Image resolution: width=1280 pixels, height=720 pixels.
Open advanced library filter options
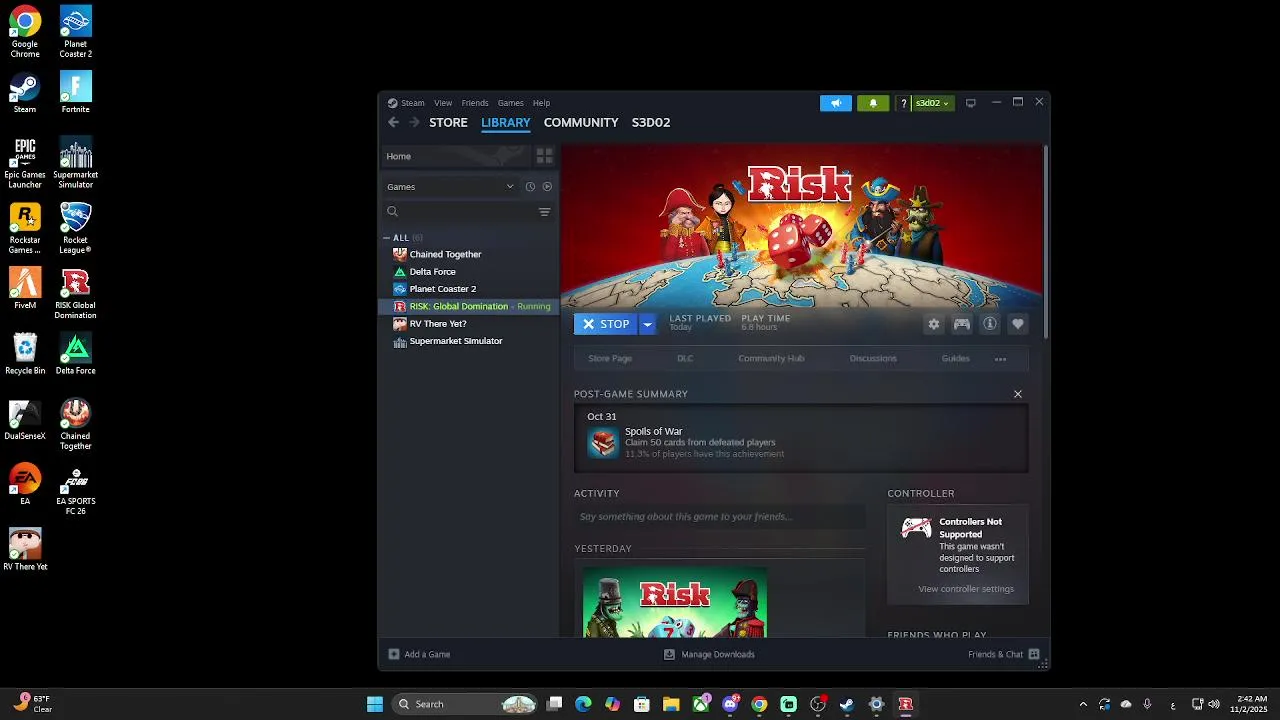point(544,212)
